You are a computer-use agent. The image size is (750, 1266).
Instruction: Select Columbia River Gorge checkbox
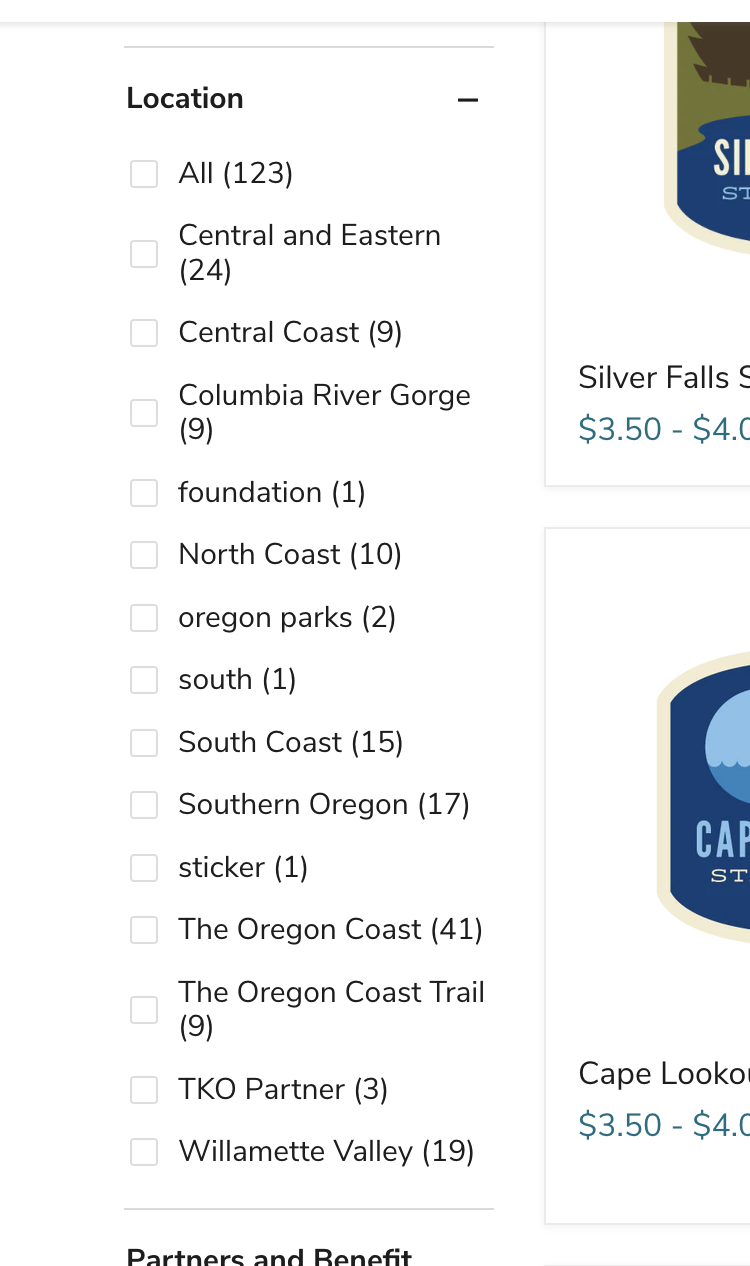[x=144, y=412]
